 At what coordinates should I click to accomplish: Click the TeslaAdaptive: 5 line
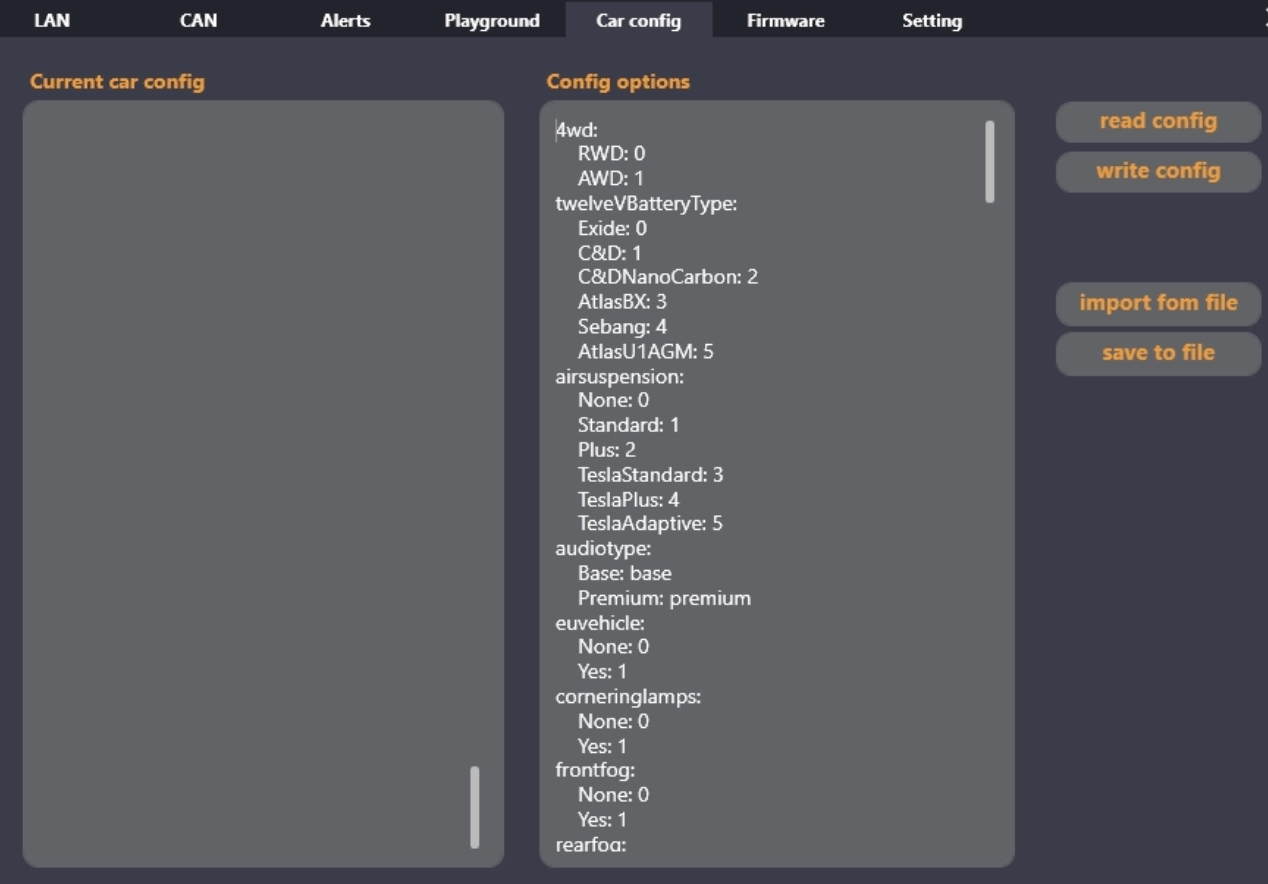click(650, 524)
